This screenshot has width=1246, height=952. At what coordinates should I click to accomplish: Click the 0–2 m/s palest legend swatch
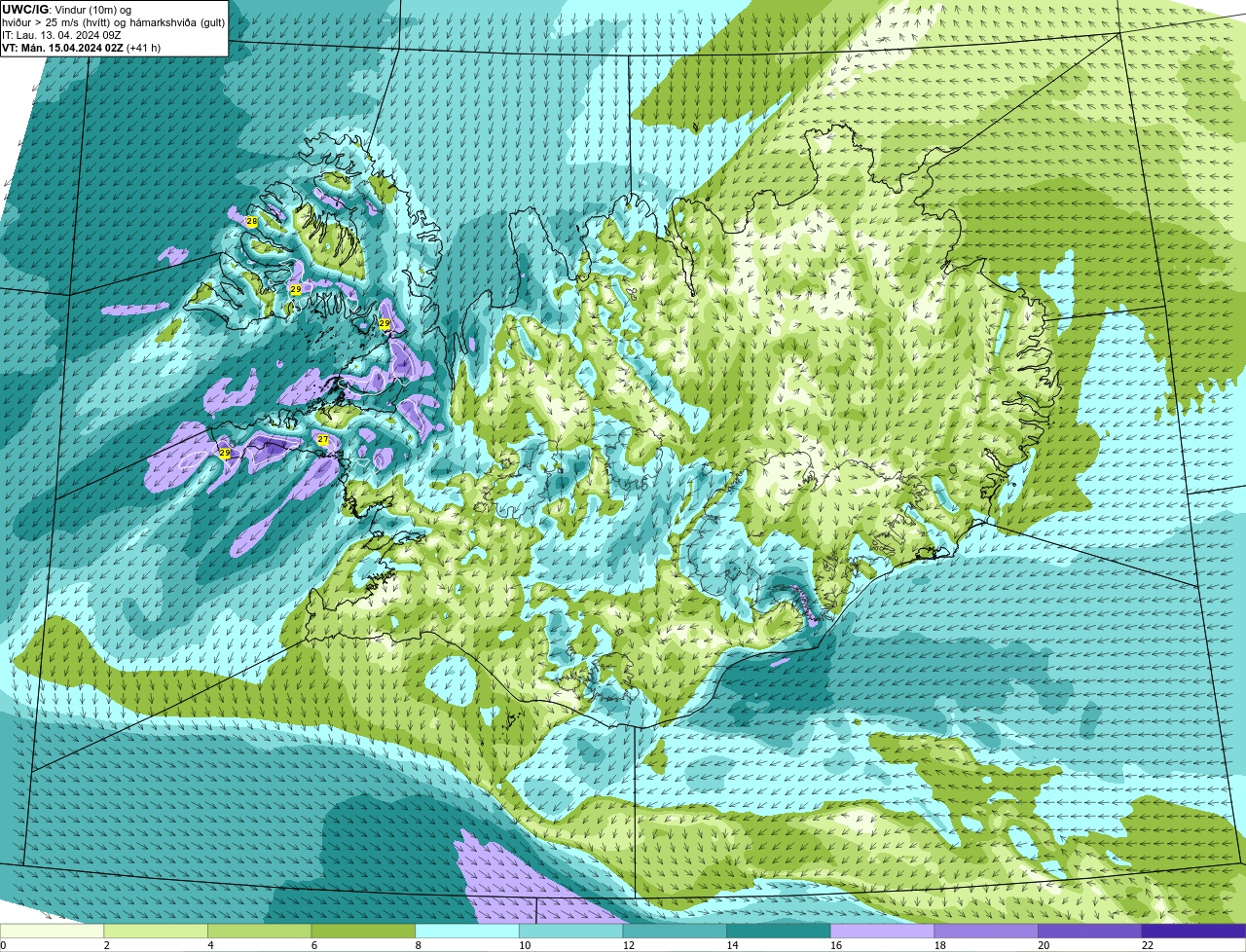pyautogui.click(x=52, y=932)
